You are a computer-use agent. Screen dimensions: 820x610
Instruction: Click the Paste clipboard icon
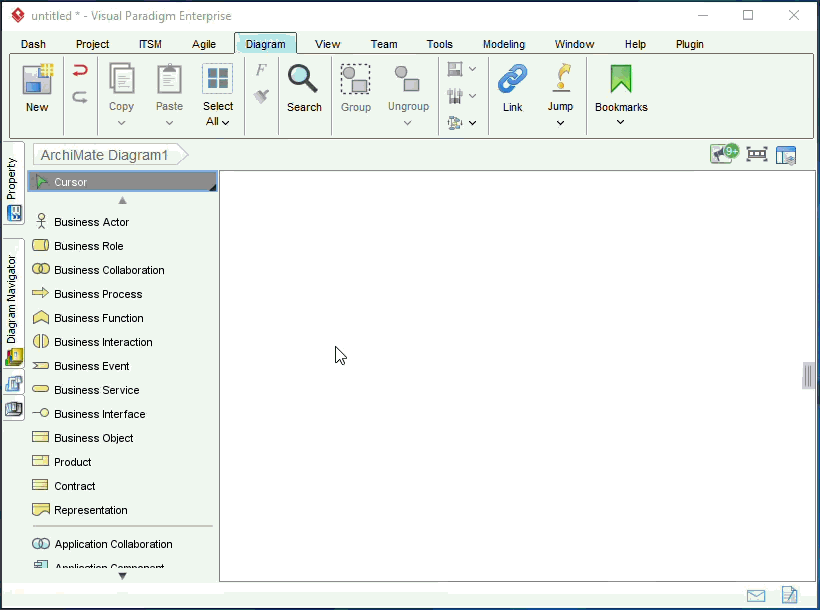pyautogui.click(x=169, y=78)
